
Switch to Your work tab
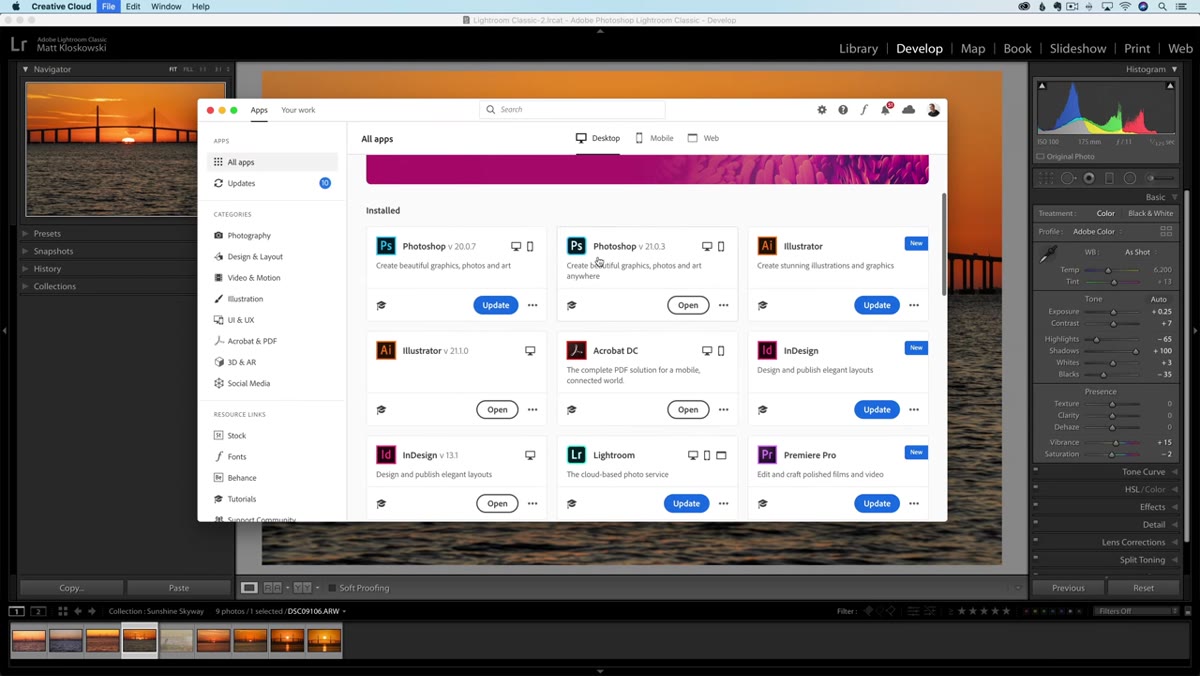click(298, 110)
